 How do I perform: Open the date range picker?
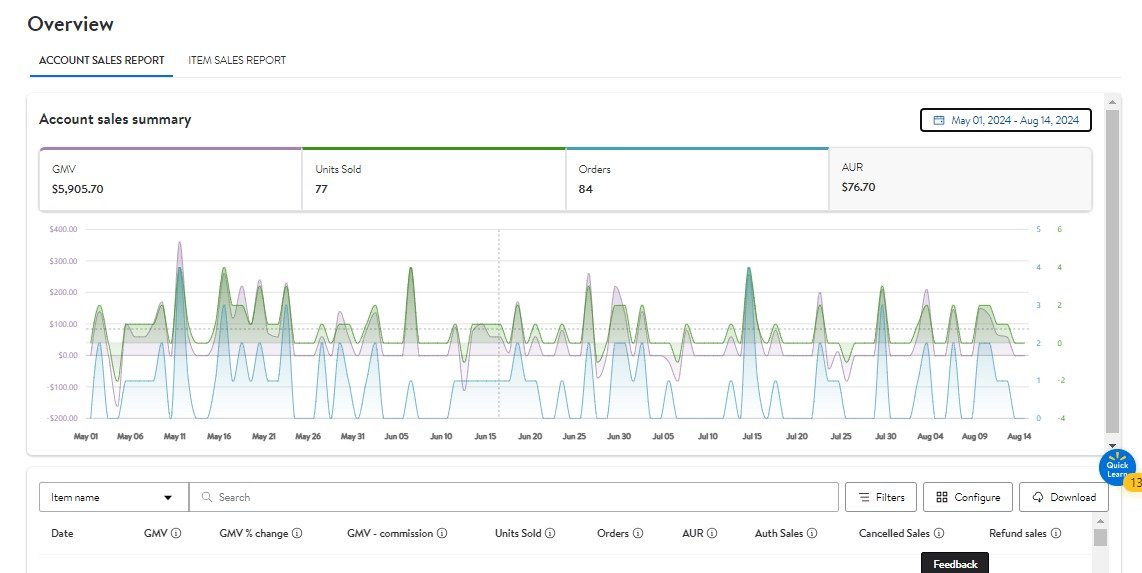pyautogui.click(x=1005, y=120)
